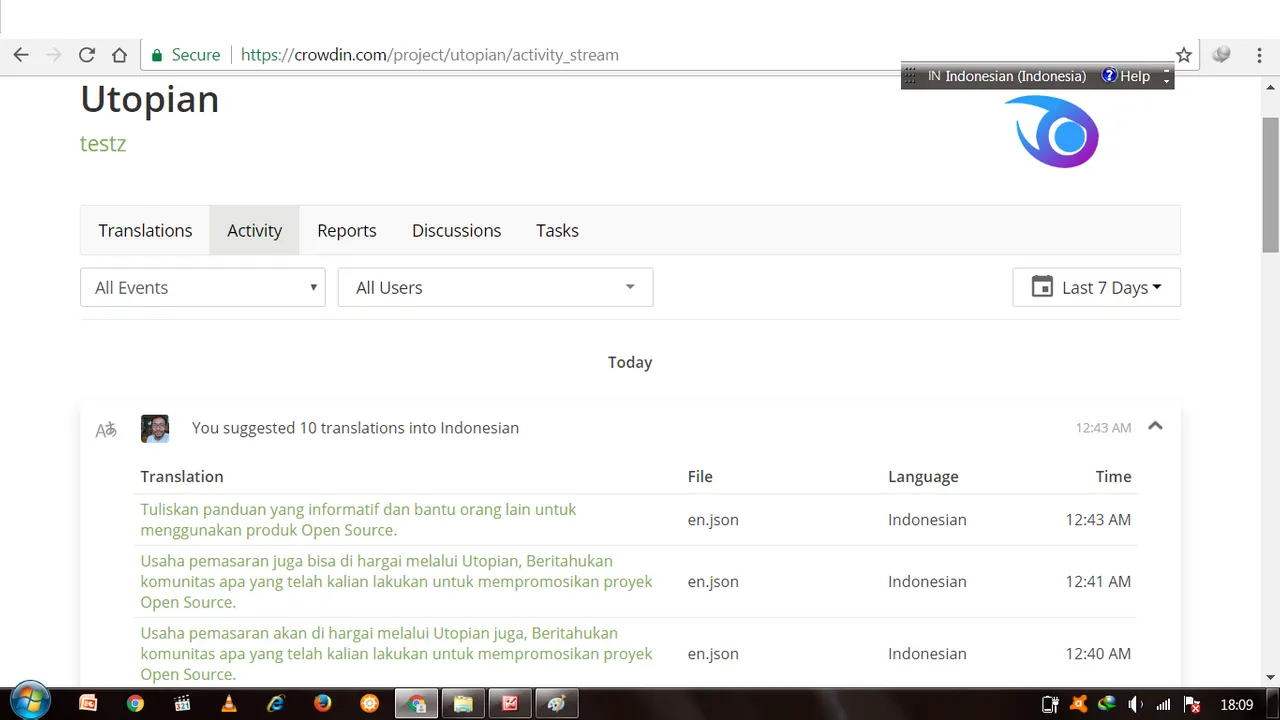Open the orange circular app in taskbar
The image size is (1280, 720).
369,704
